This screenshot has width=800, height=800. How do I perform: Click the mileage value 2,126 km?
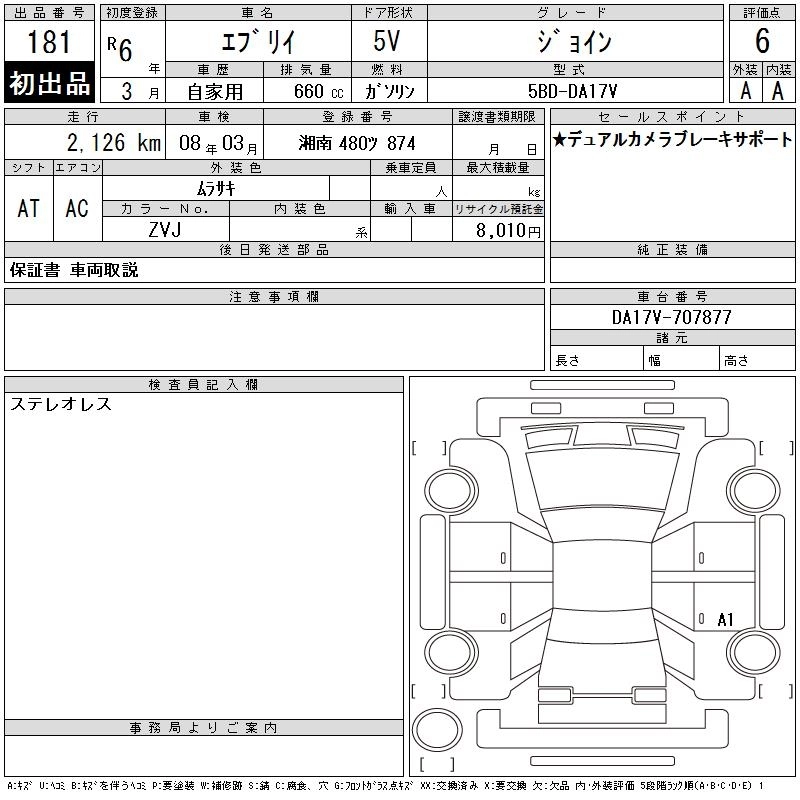[114, 142]
